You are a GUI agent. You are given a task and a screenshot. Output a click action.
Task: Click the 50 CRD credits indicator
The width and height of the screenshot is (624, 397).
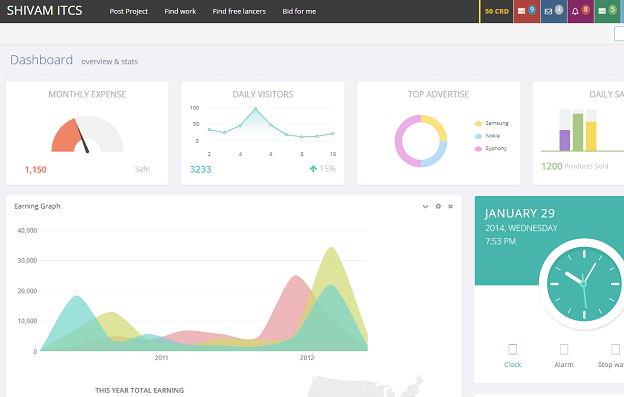[x=496, y=11]
